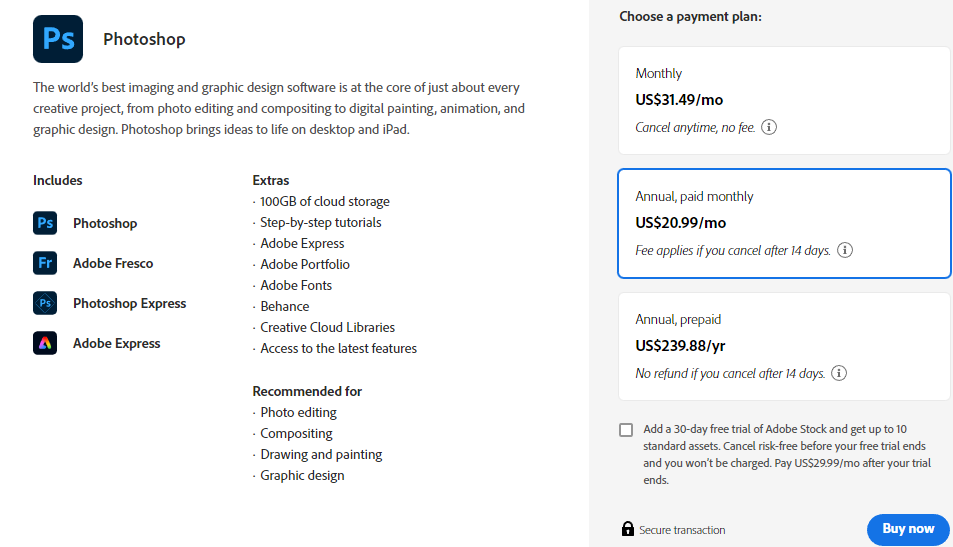953x547 pixels.
Task: Open info icon next to fee applies text
Action: (x=845, y=250)
